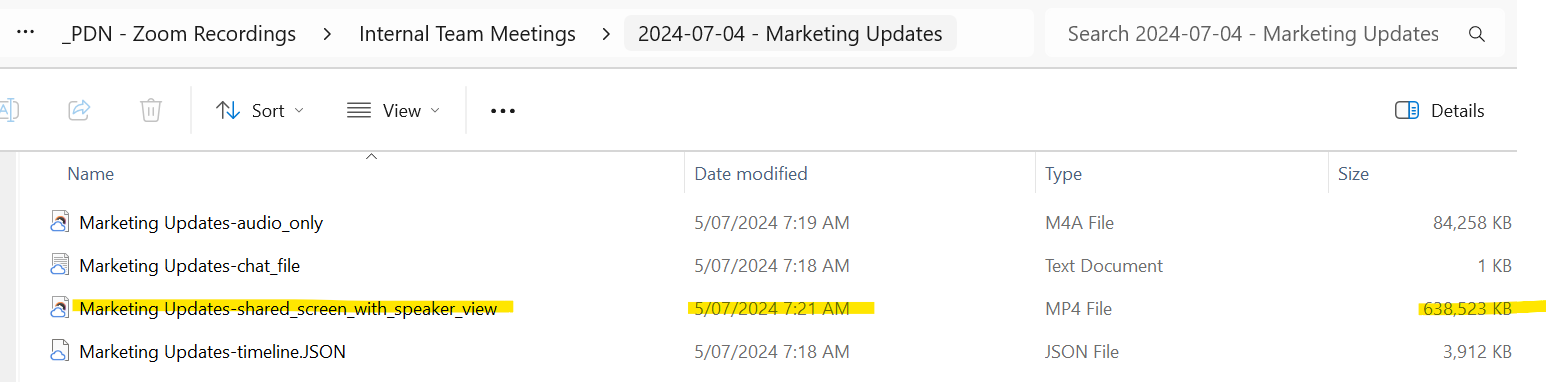Click the Share arrow icon in toolbar
1546x382 pixels.
coord(80,110)
